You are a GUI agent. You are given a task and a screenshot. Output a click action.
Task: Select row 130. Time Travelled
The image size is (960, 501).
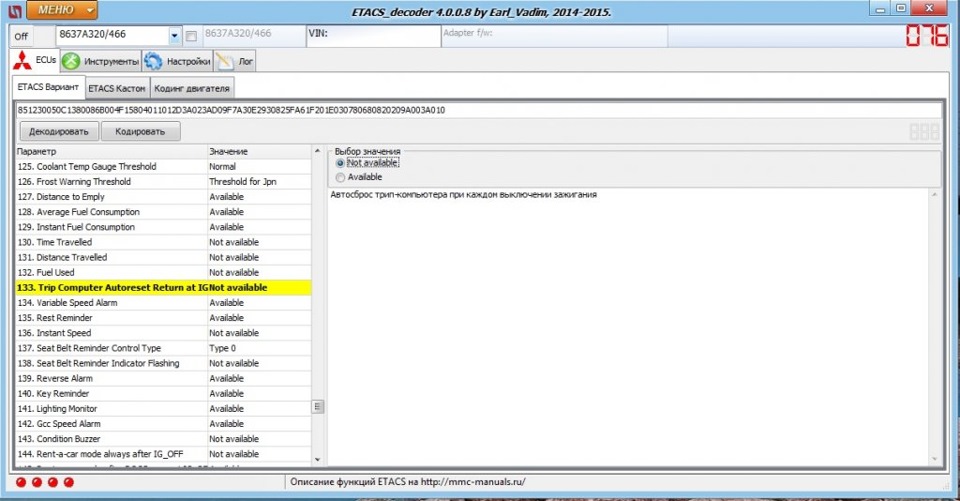coord(163,242)
